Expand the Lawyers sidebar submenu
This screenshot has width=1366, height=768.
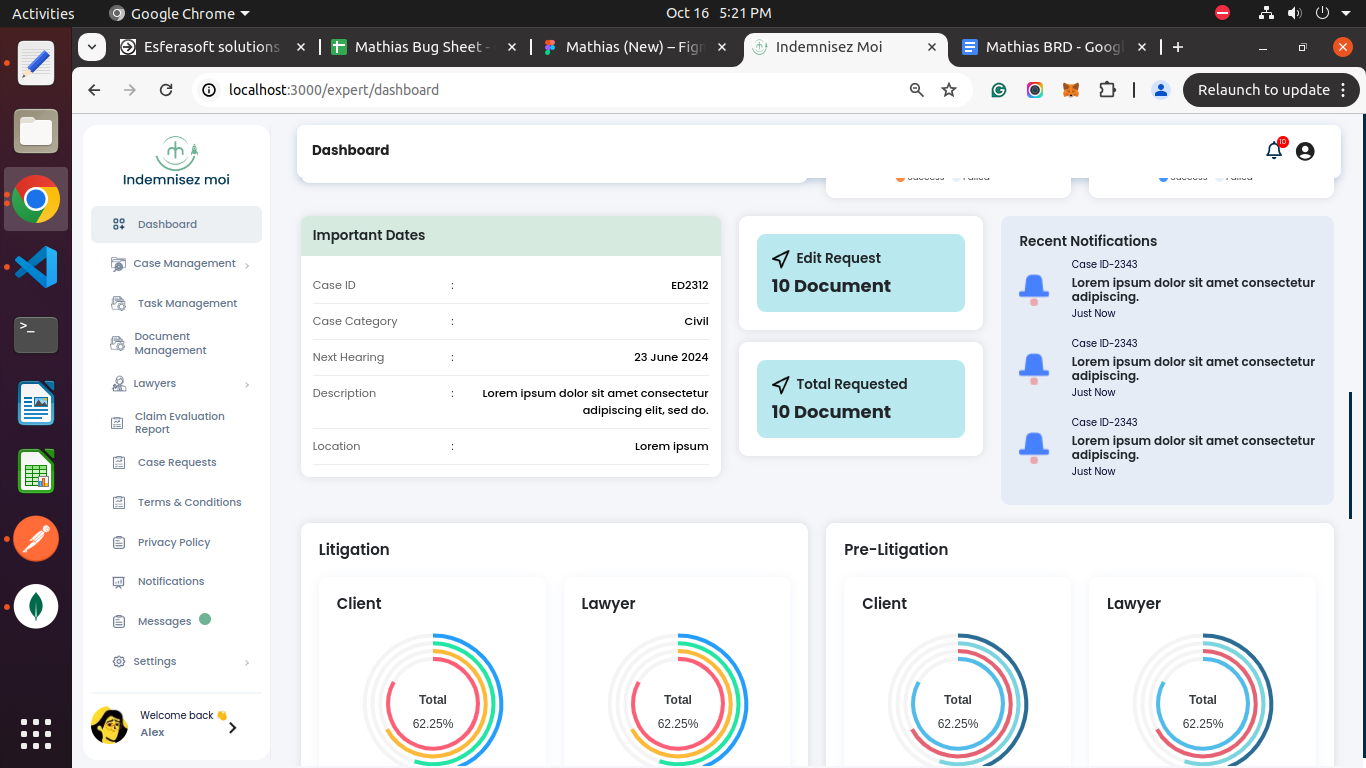(246, 384)
